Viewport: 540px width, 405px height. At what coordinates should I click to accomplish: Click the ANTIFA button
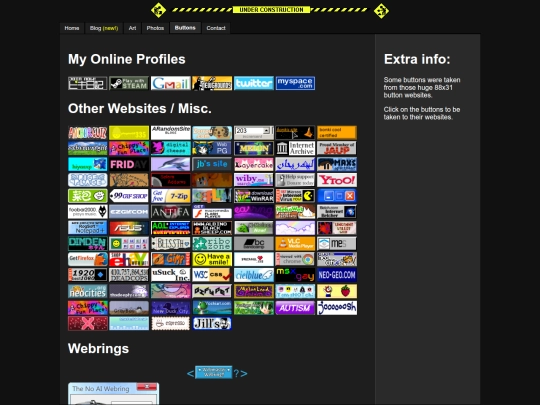coord(170,212)
